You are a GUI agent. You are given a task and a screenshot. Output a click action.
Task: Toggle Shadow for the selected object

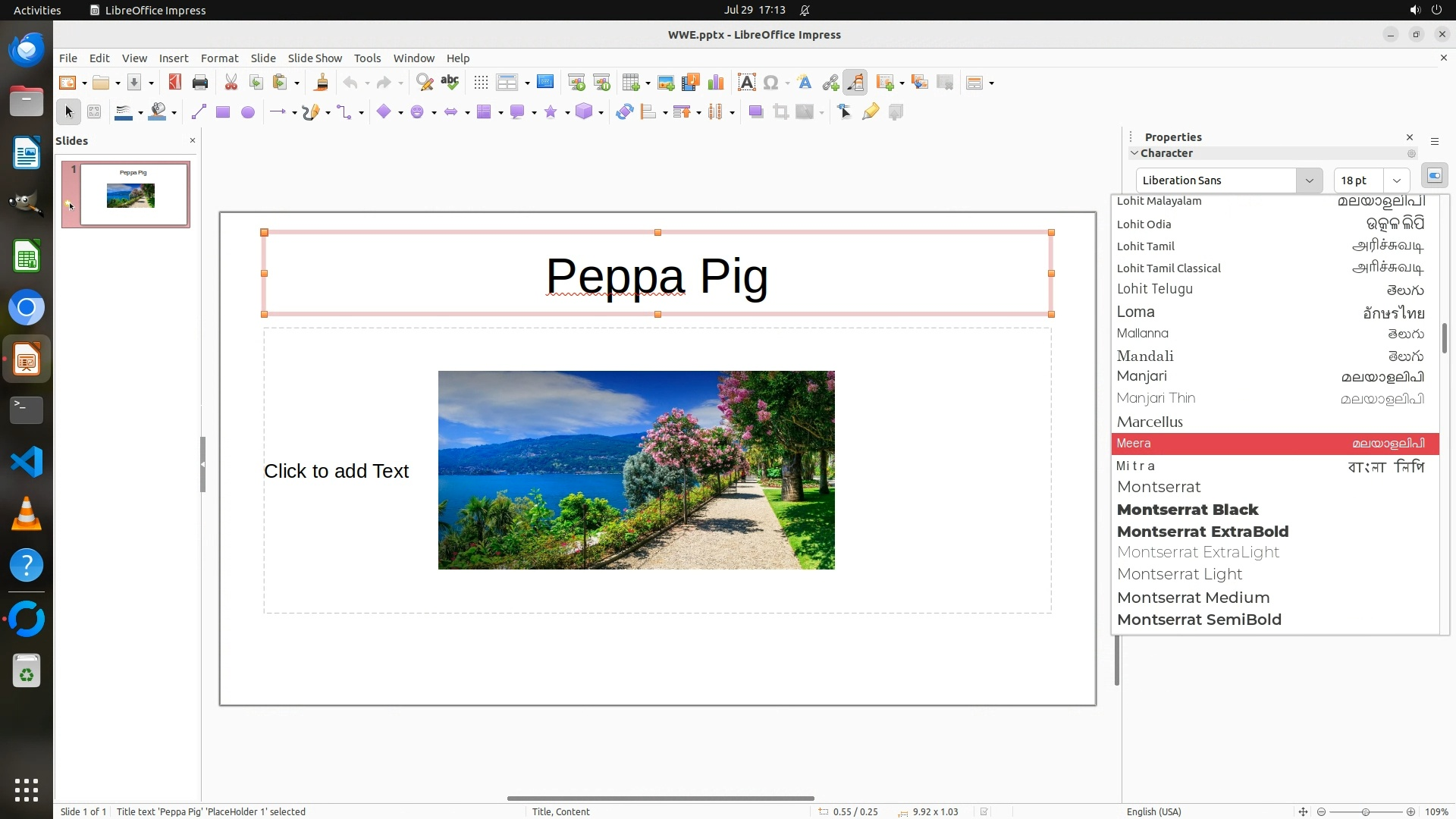[755, 112]
